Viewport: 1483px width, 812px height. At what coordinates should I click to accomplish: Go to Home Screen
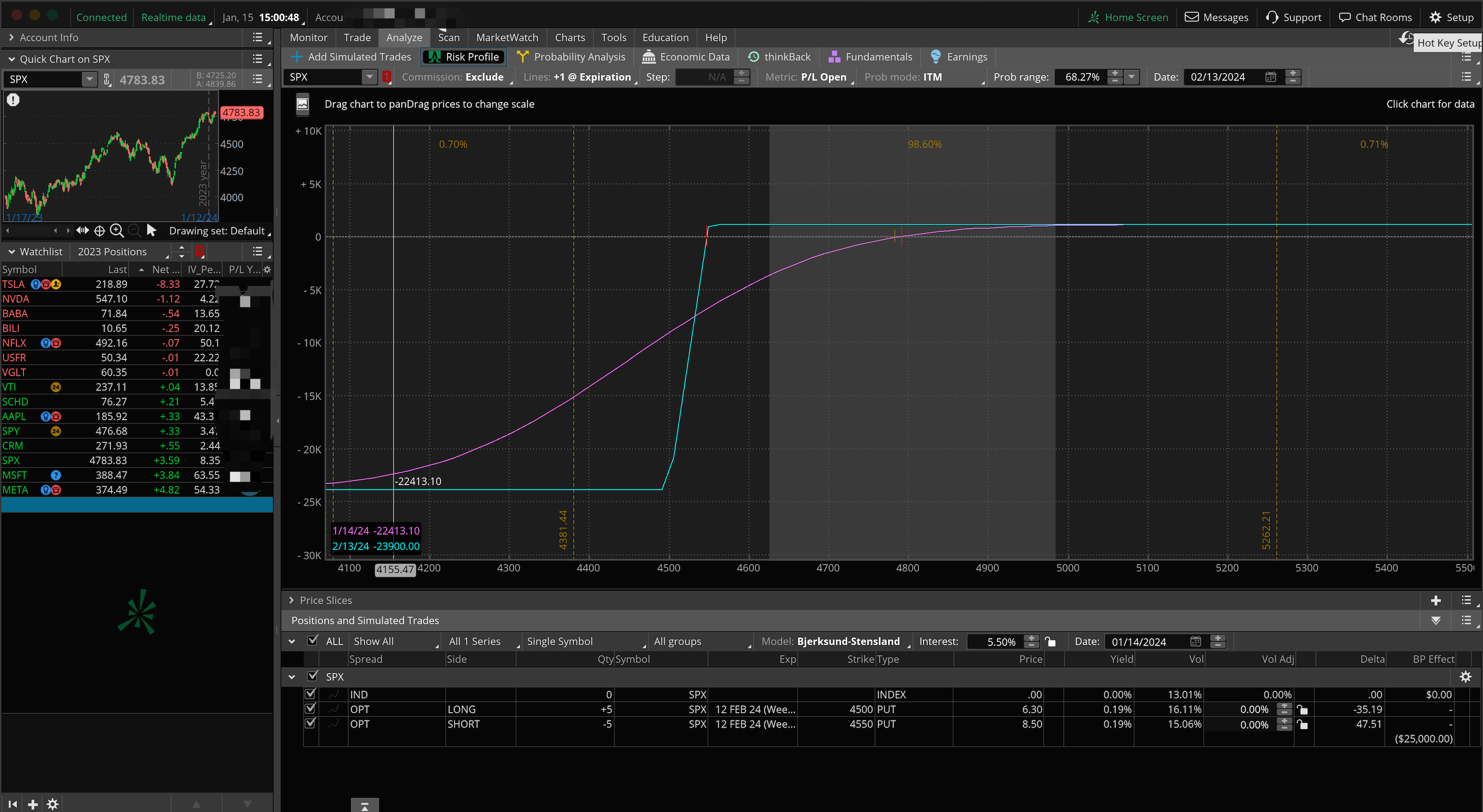(x=1128, y=17)
